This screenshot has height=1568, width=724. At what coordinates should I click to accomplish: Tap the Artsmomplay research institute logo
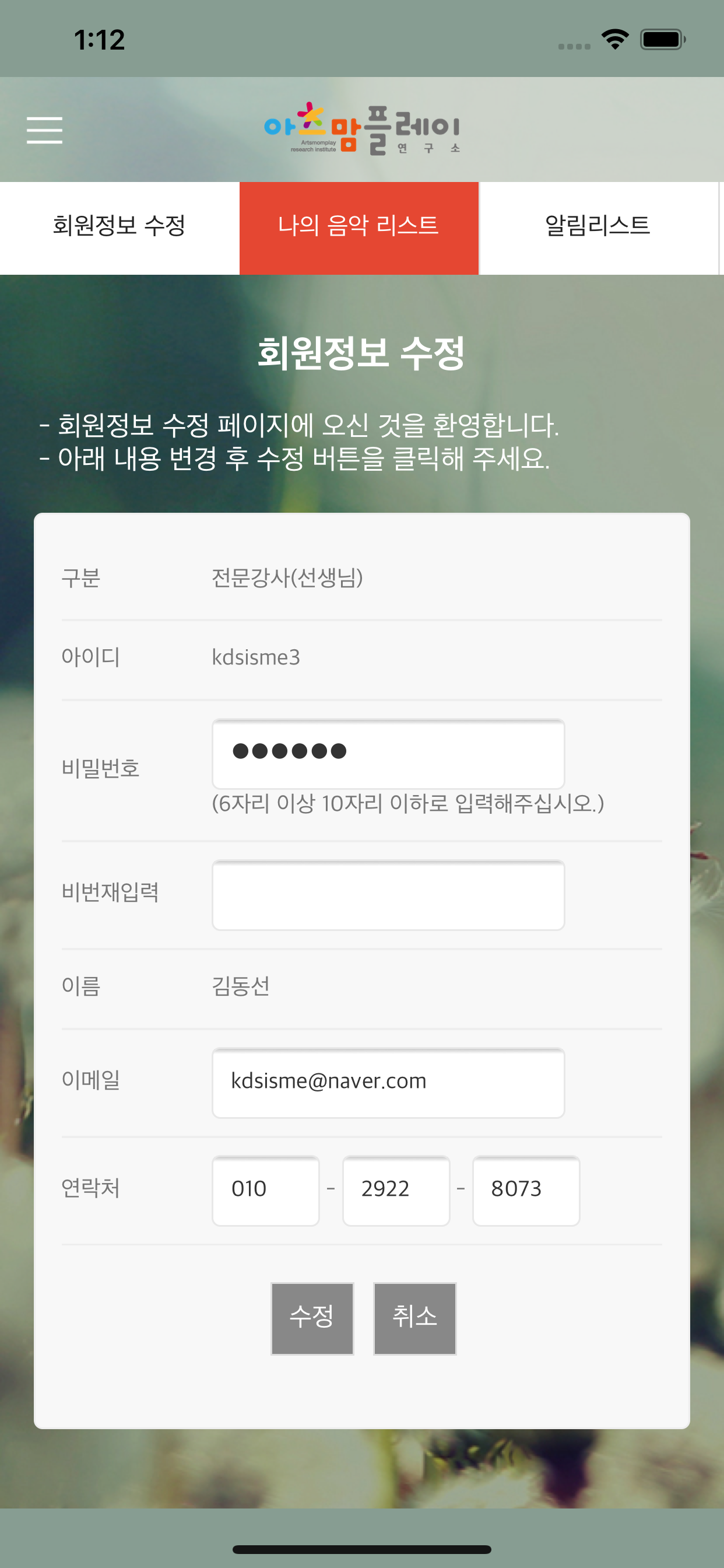point(362,128)
